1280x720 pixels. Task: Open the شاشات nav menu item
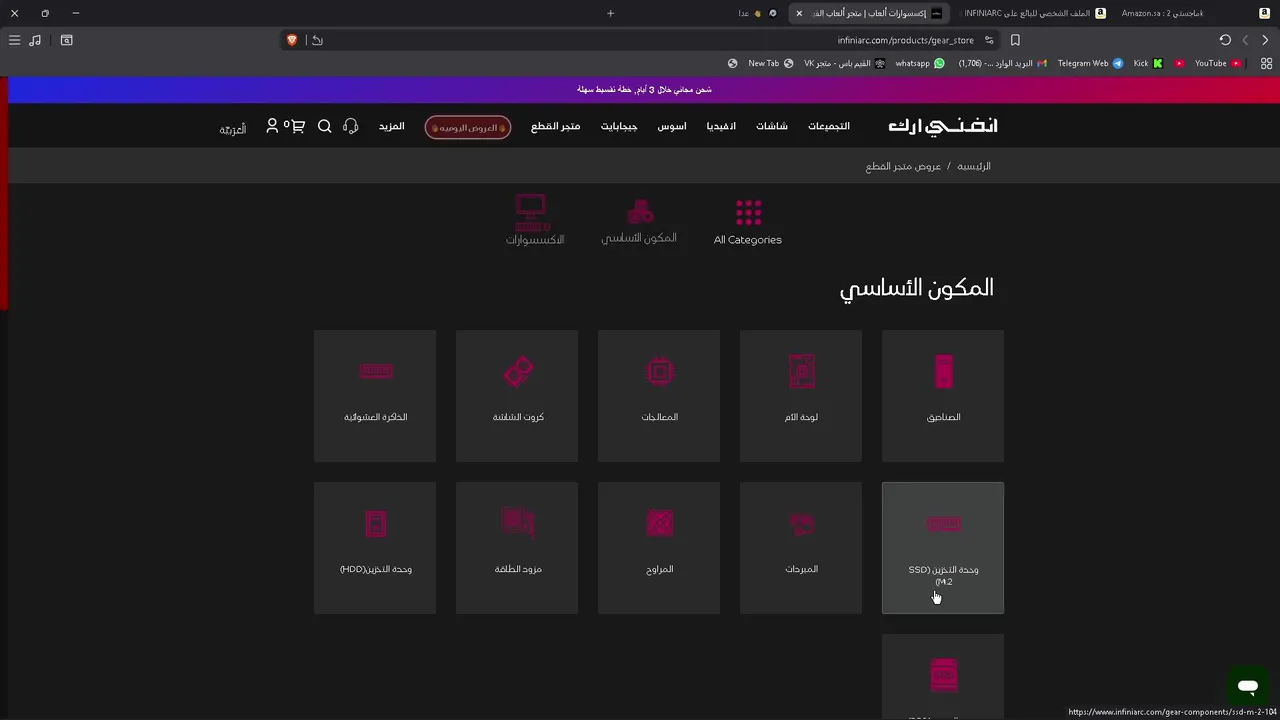tap(772, 126)
